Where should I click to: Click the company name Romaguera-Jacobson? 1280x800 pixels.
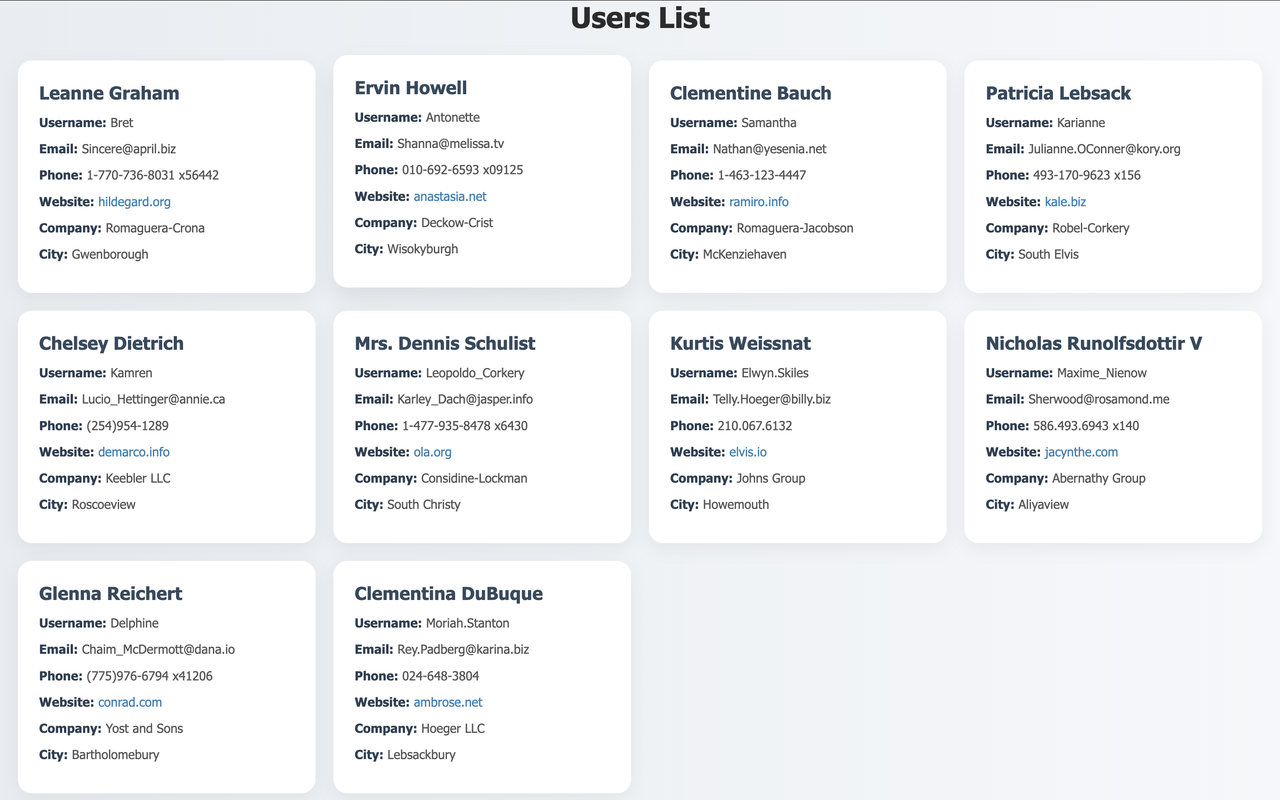tap(795, 228)
